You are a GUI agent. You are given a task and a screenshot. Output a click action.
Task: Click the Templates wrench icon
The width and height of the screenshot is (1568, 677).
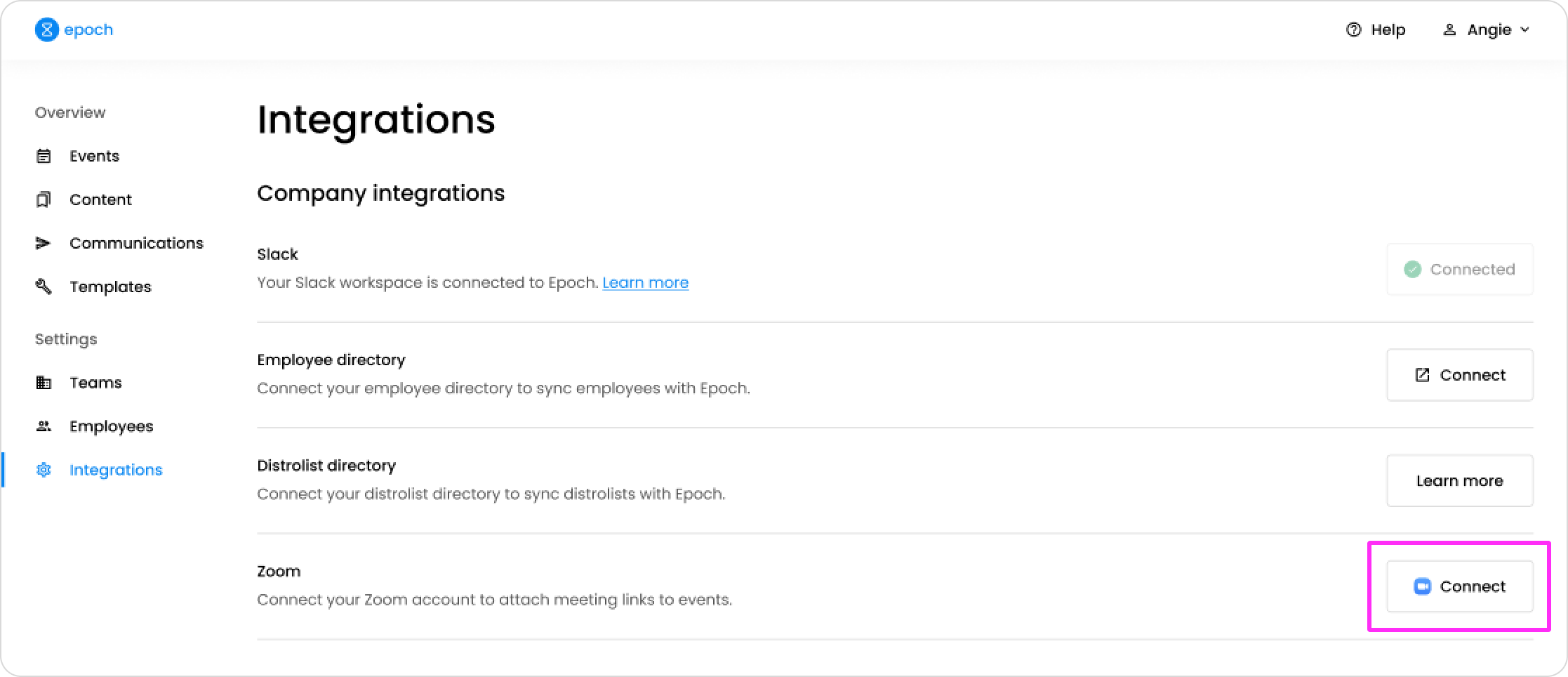[x=44, y=287]
